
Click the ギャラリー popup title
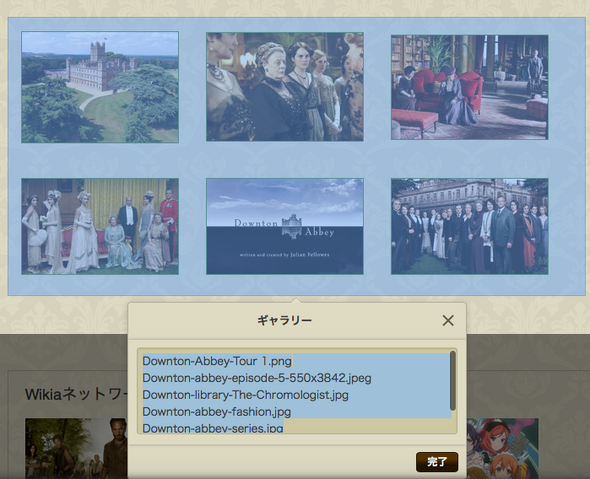click(284, 321)
